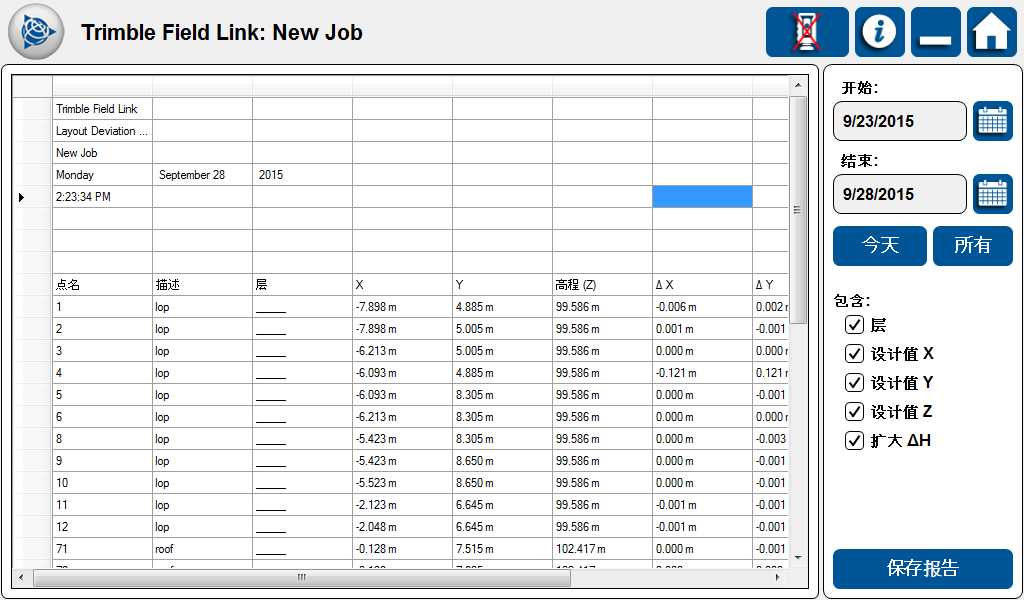The height and width of the screenshot is (600, 1024).
Task: Select point name cell '12'
Action: (x=103, y=527)
